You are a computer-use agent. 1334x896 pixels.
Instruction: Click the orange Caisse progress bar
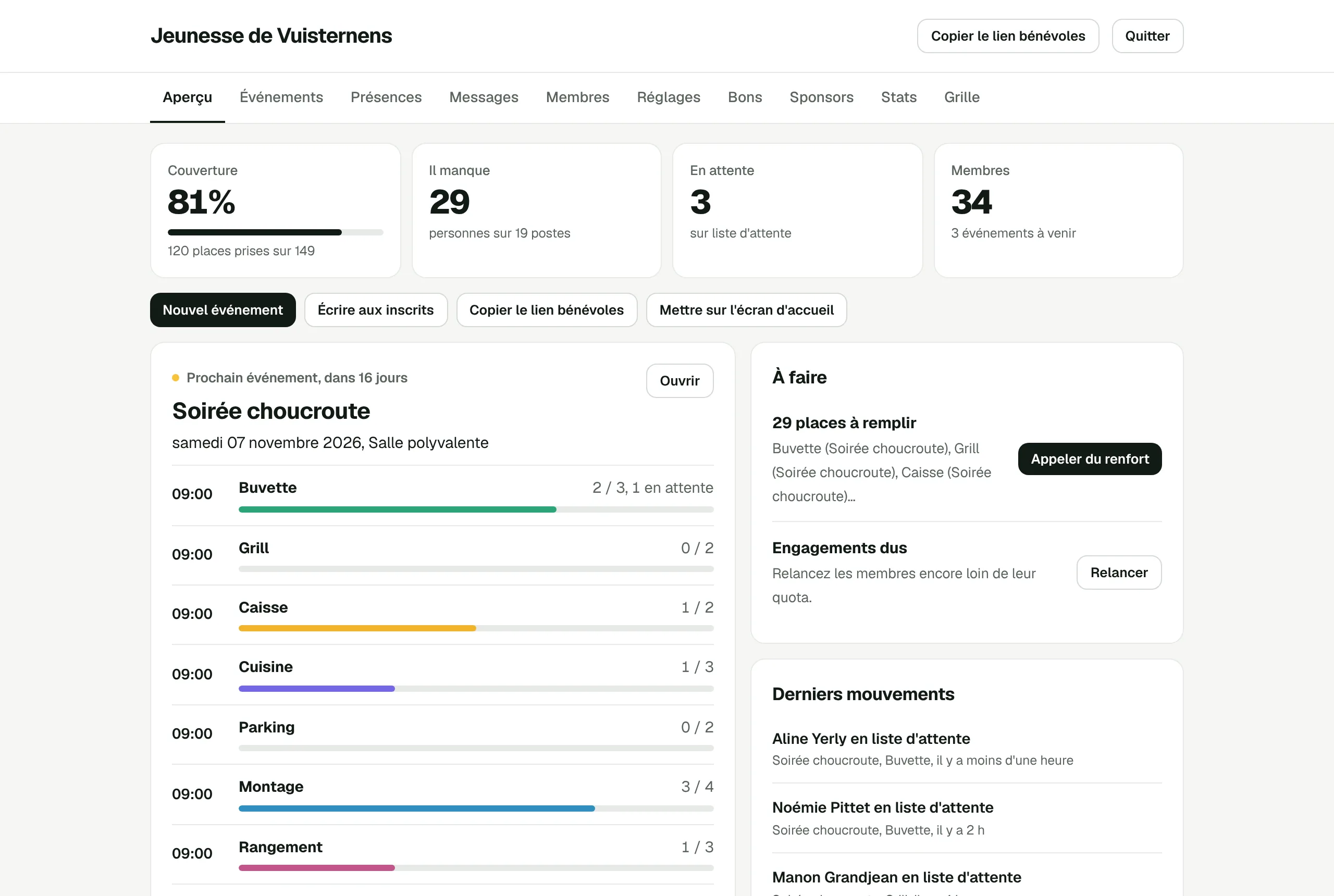pyautogui.click(x=476, y=629)
